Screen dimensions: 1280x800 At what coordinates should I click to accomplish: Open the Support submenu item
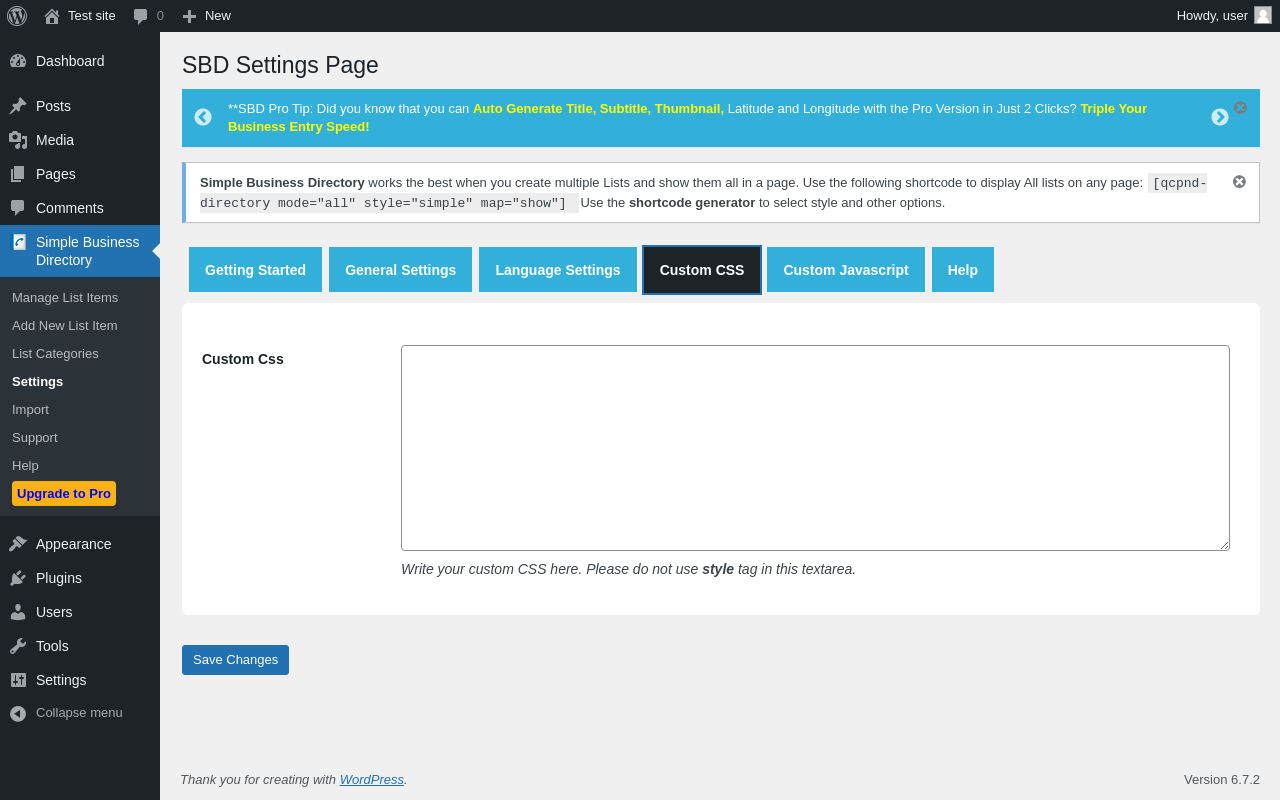(x=35, y=437)
